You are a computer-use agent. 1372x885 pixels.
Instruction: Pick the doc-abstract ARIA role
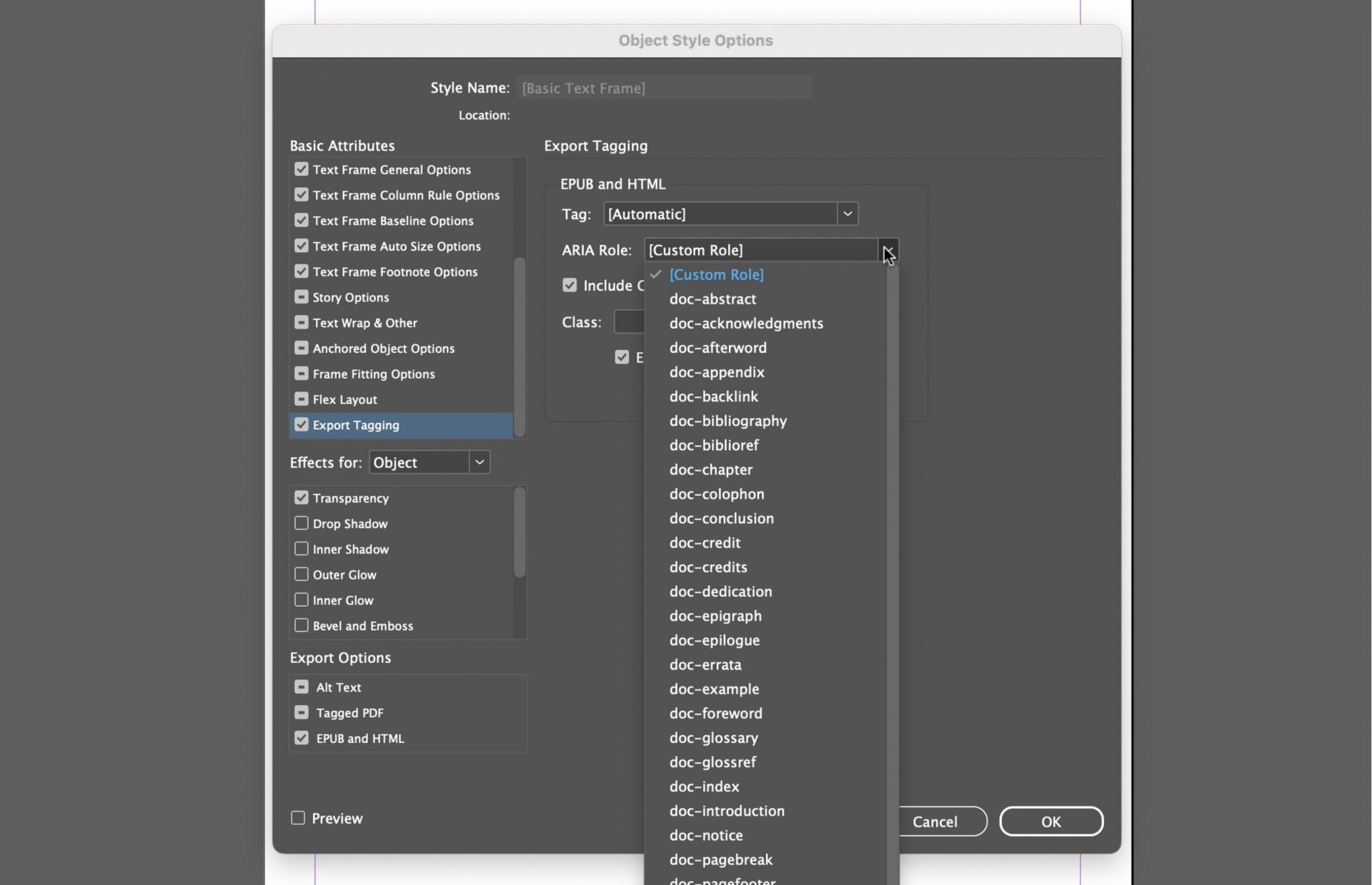(712, 299)
